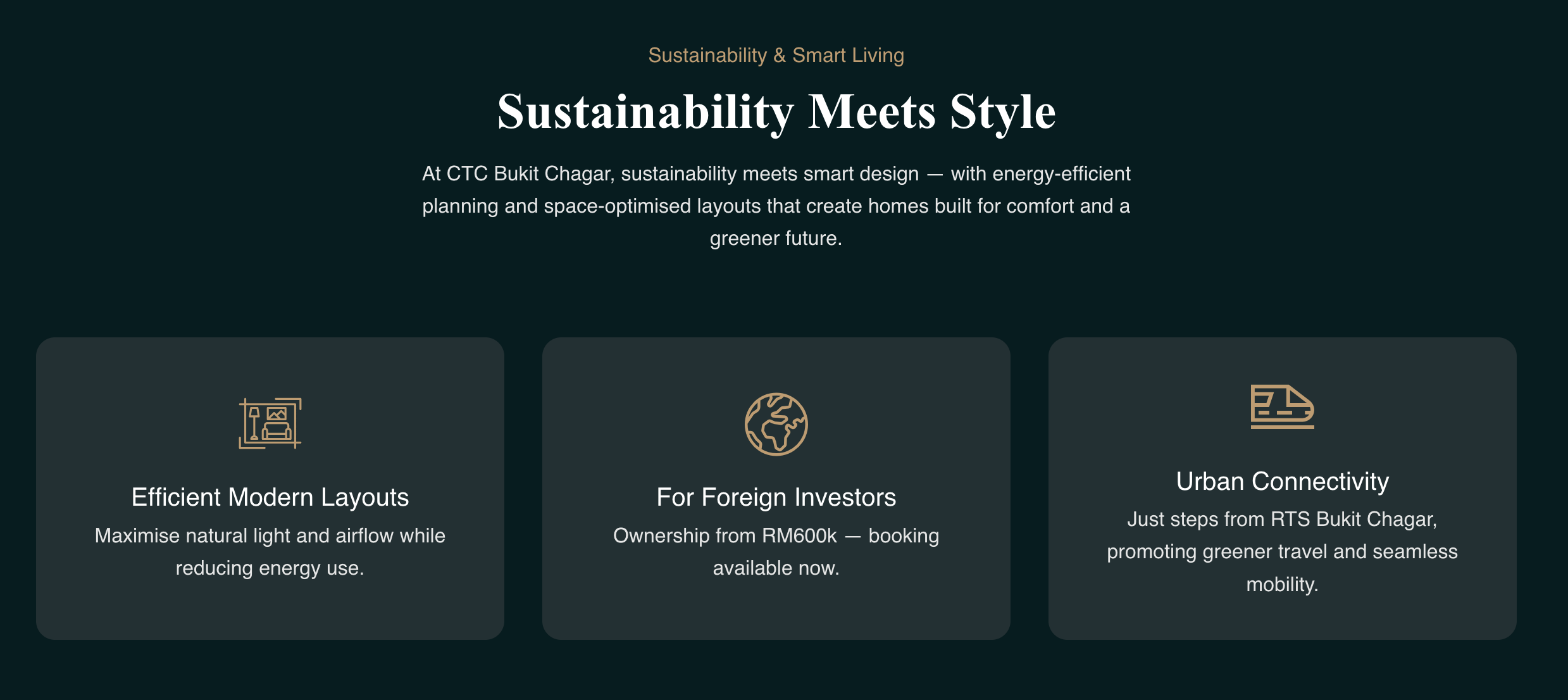Click the intro paragraph about energy-efficient planning

tap(776, 206)
